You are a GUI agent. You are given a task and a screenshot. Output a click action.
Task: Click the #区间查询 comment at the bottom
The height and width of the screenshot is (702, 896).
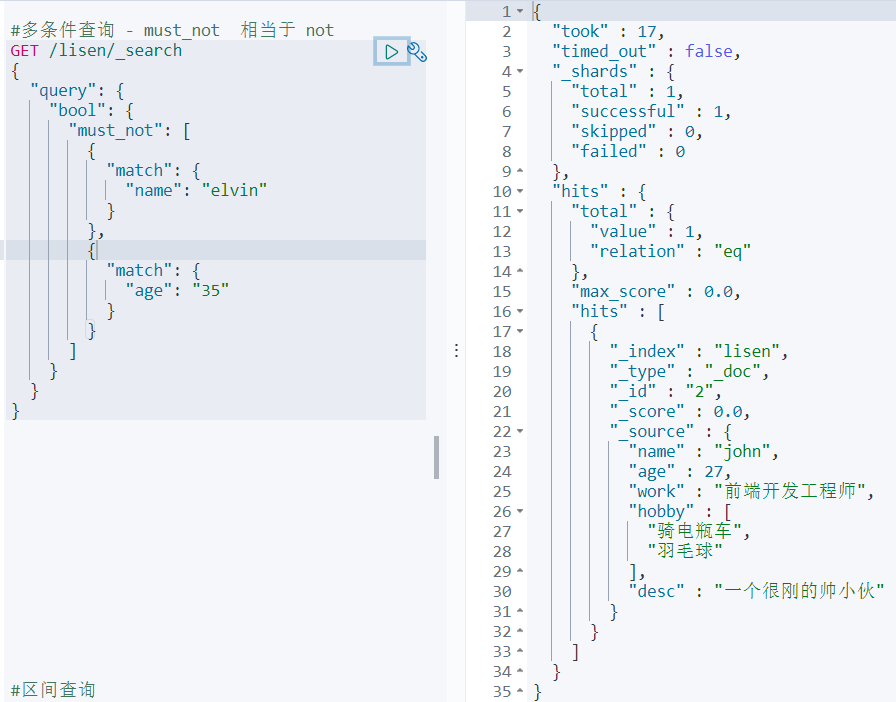tap(53, 690)
